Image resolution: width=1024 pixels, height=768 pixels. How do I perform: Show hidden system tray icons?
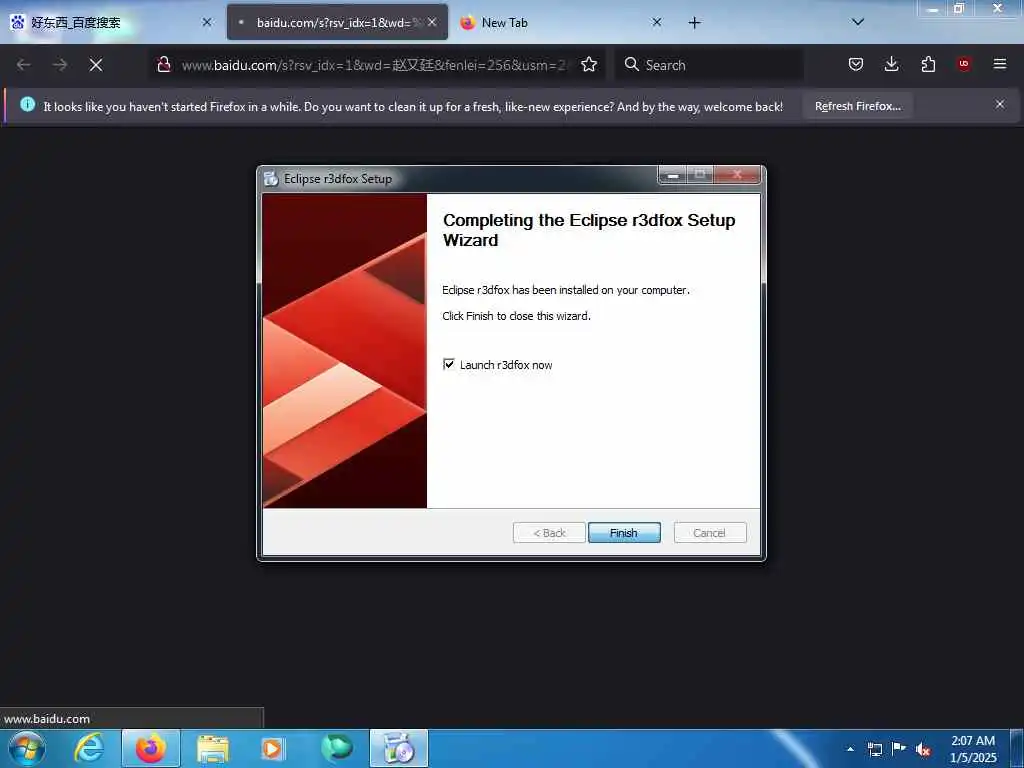click(x=850, y=749)
